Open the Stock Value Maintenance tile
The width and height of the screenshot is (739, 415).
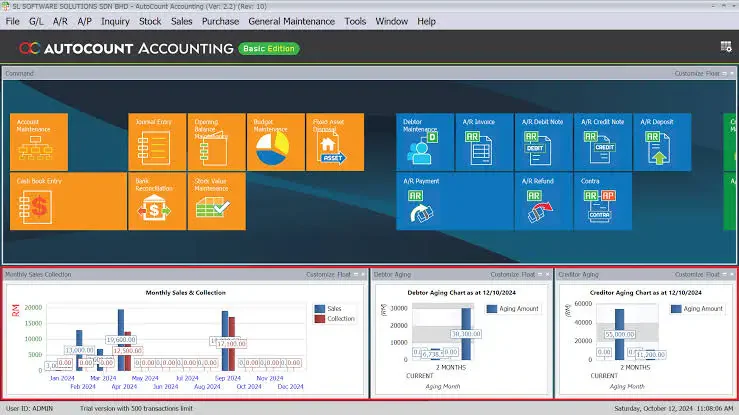216,201
